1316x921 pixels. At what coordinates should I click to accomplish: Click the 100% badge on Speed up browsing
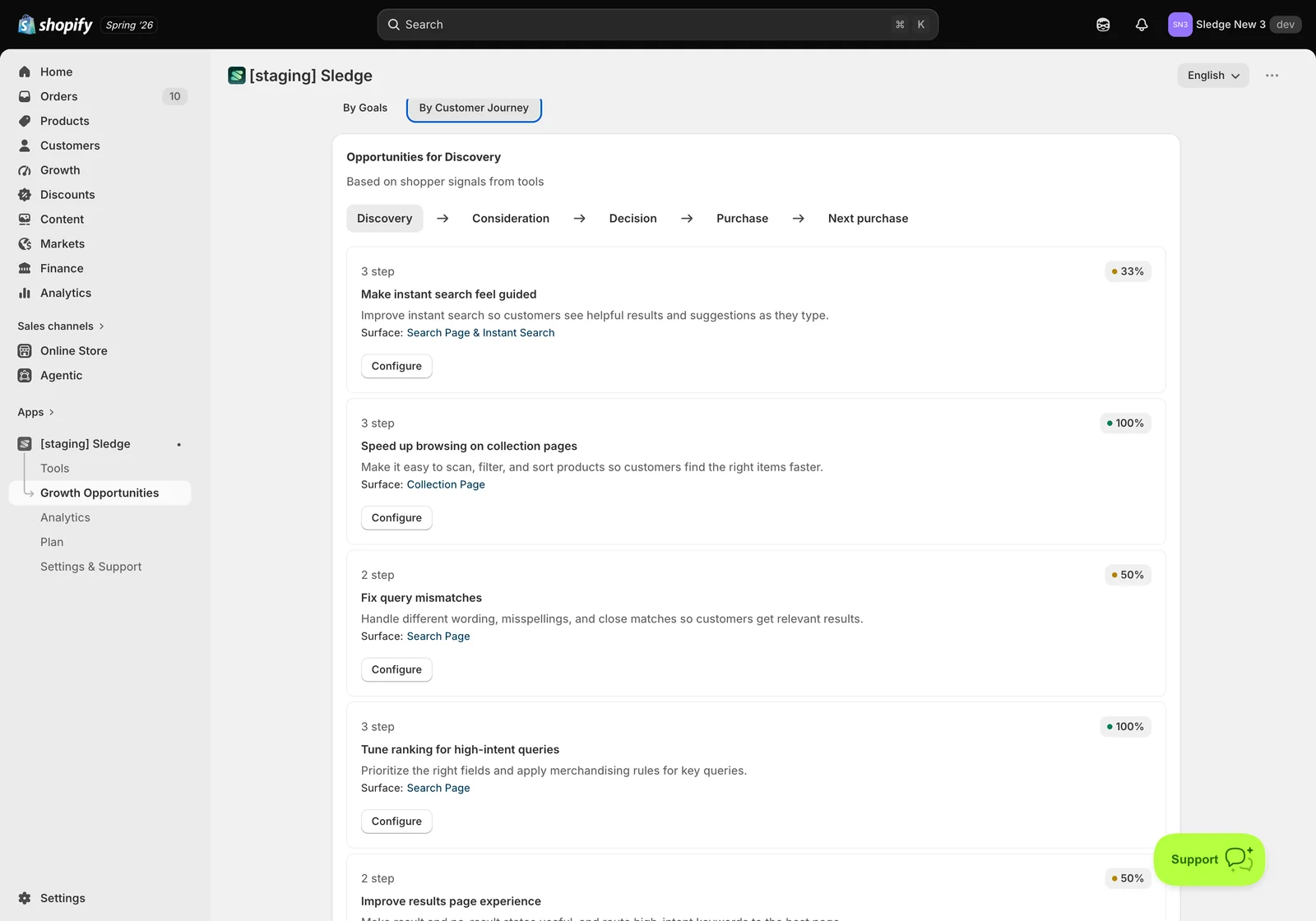click(x=1125, y=423)
